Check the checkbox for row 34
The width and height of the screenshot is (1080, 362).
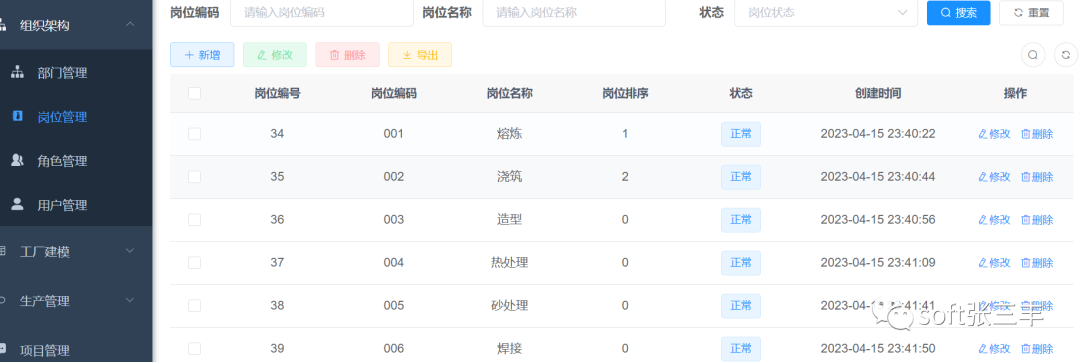point(194,134)
